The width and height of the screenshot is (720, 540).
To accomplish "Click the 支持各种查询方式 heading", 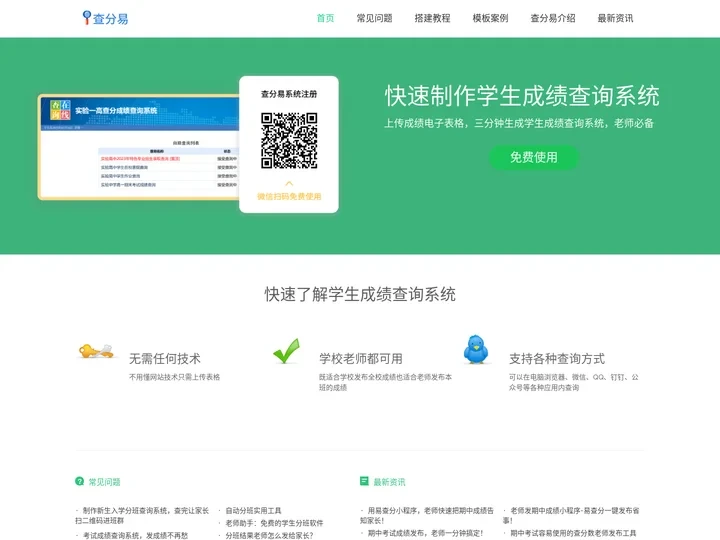I will tap(557, 359).
